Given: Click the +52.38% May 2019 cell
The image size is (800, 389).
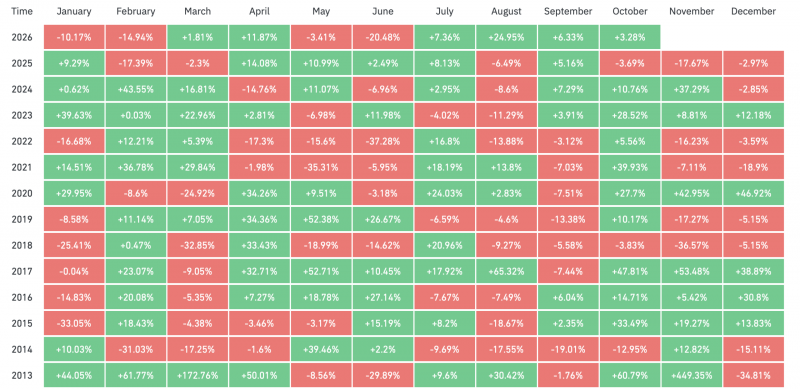Looking at the screenshot, I should point(321,219).
